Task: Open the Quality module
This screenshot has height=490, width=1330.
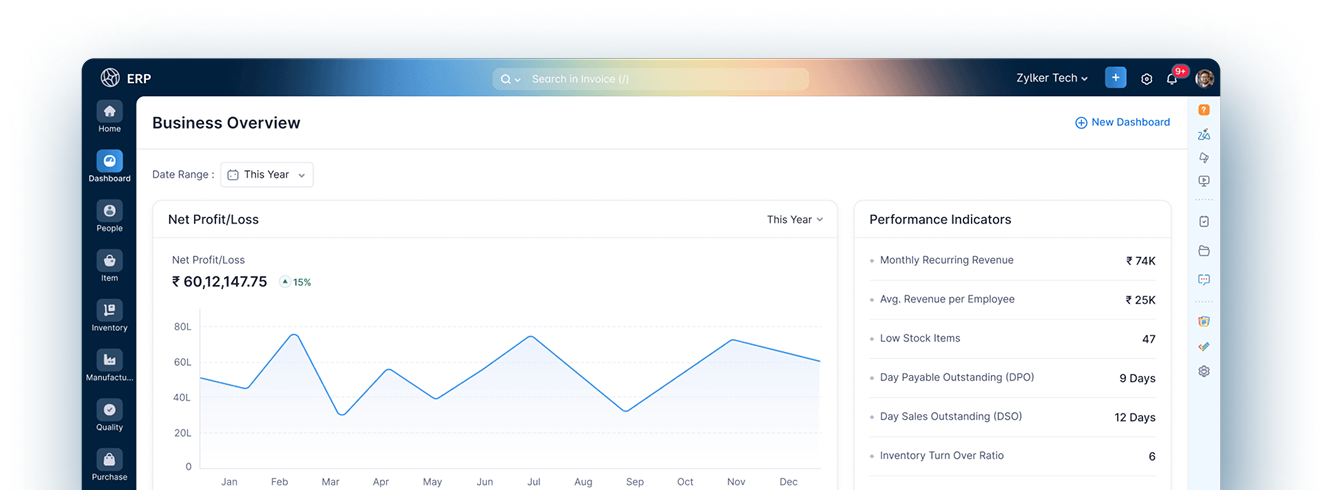Action: click(109, 415)
